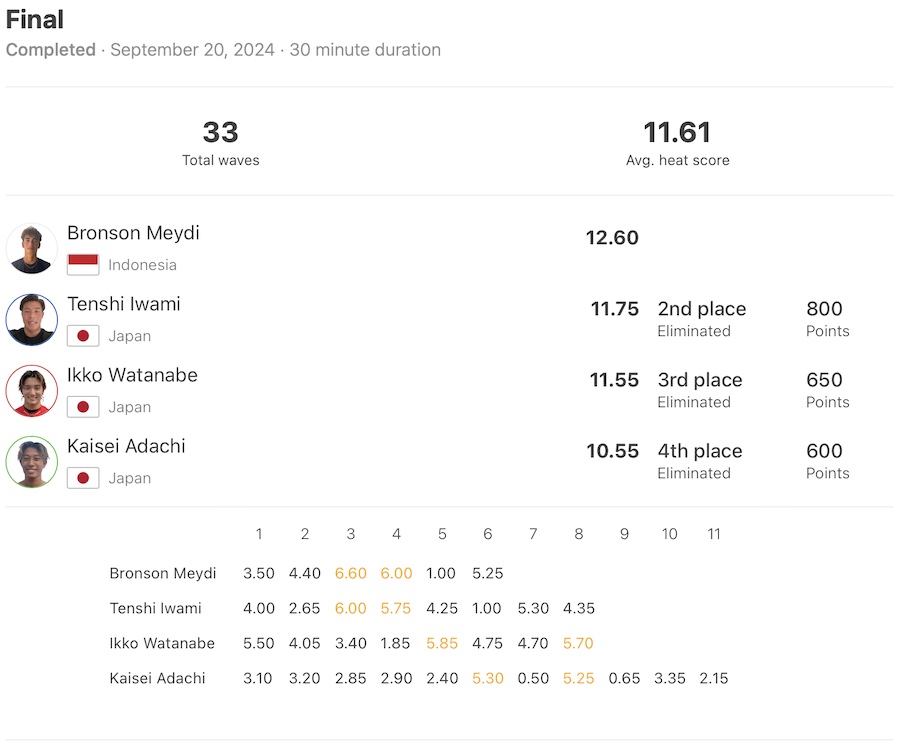900x748 pixels.
Task: Open Bronson Meydi athlete name link
Action: tap(133, 233)
